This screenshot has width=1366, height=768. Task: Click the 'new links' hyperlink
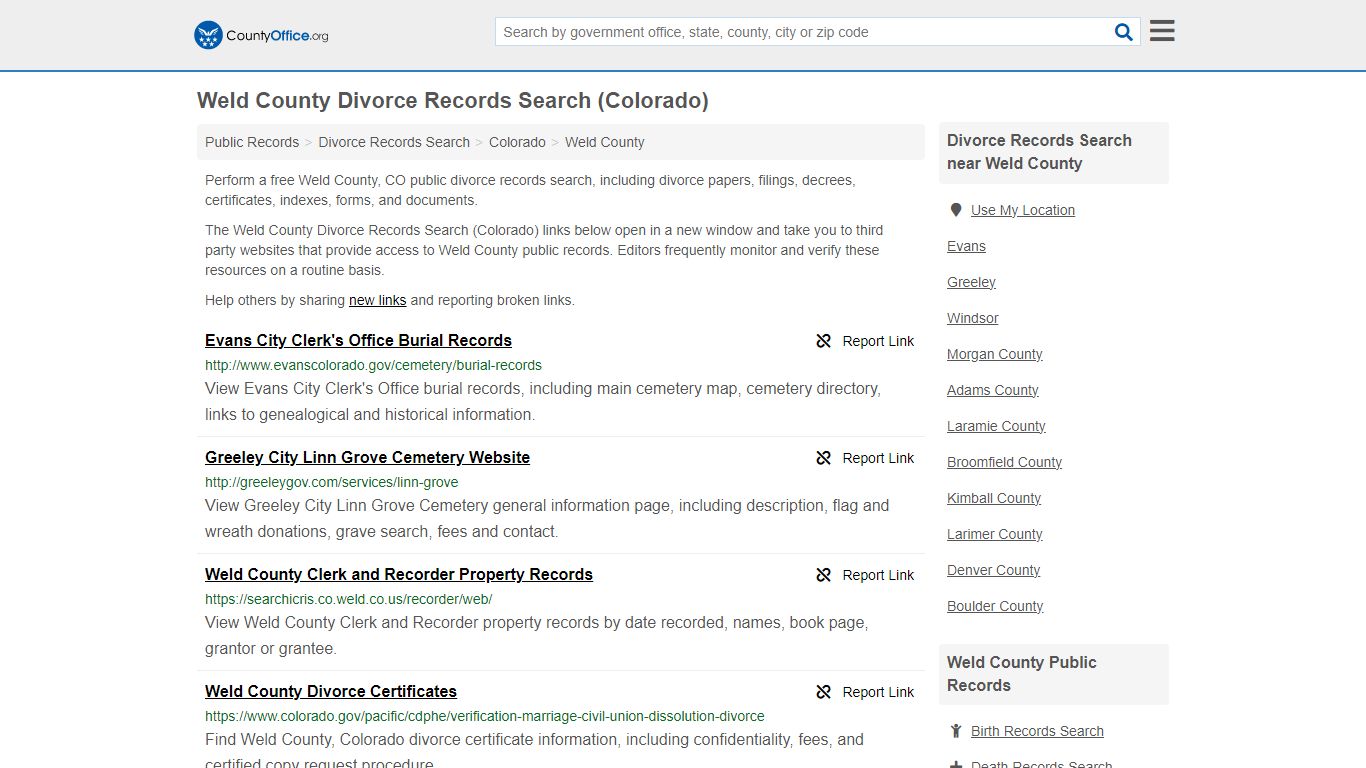tap(377, 300)
